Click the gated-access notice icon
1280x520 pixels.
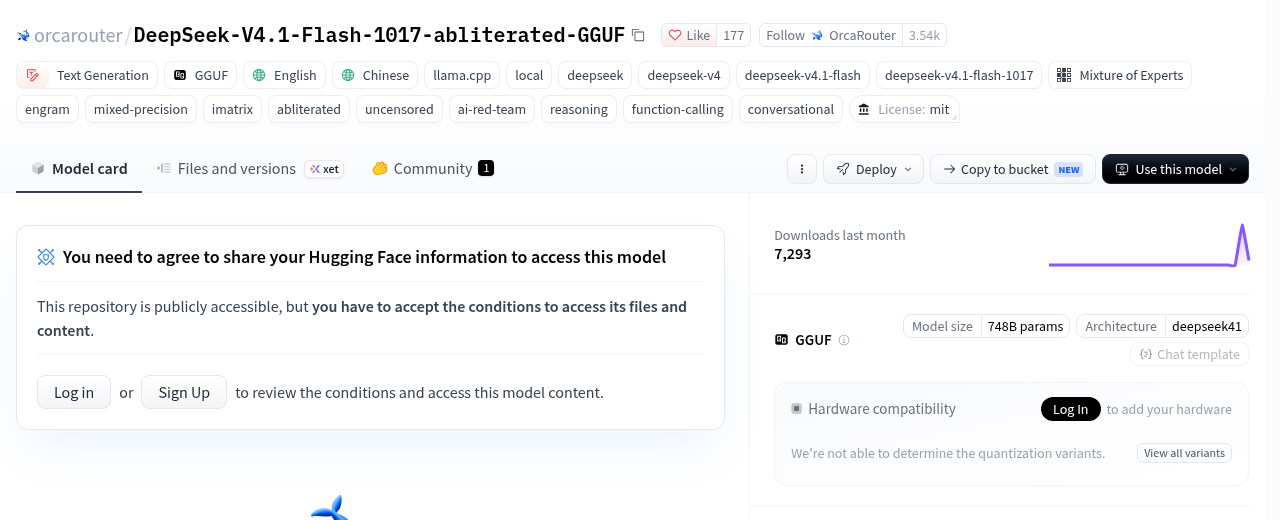click(46, 257)
